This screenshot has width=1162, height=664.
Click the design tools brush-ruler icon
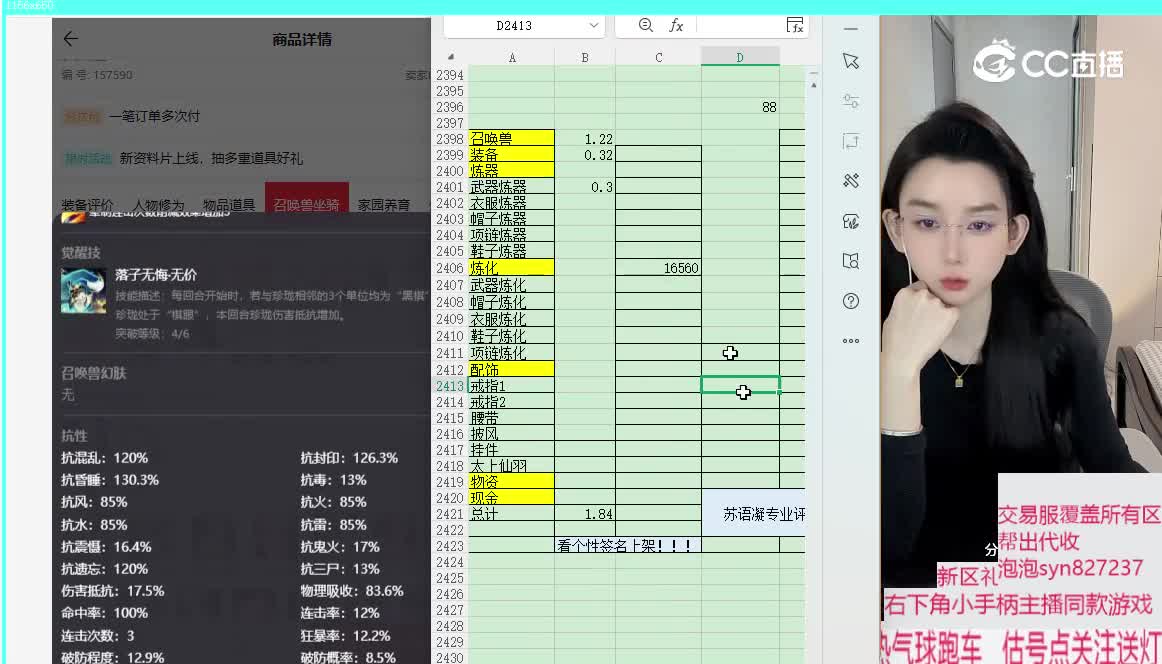pos(851,181)
